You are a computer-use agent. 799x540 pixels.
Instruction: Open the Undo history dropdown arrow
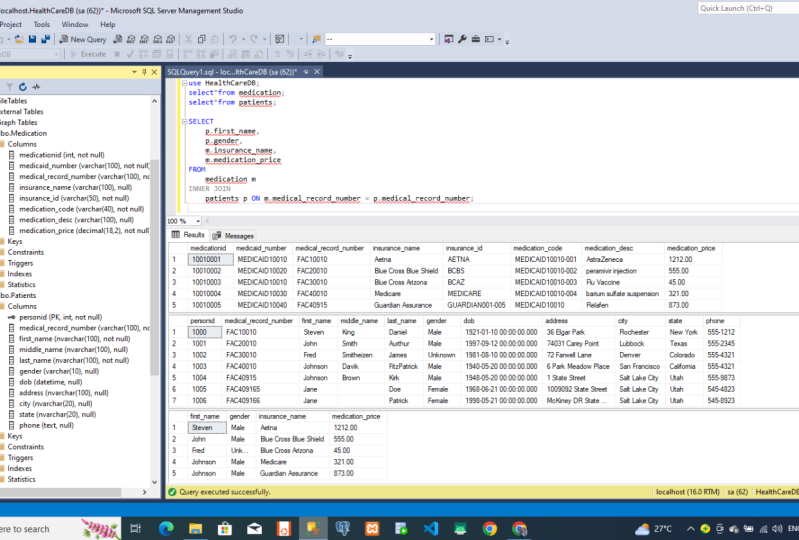coord(243,39)
